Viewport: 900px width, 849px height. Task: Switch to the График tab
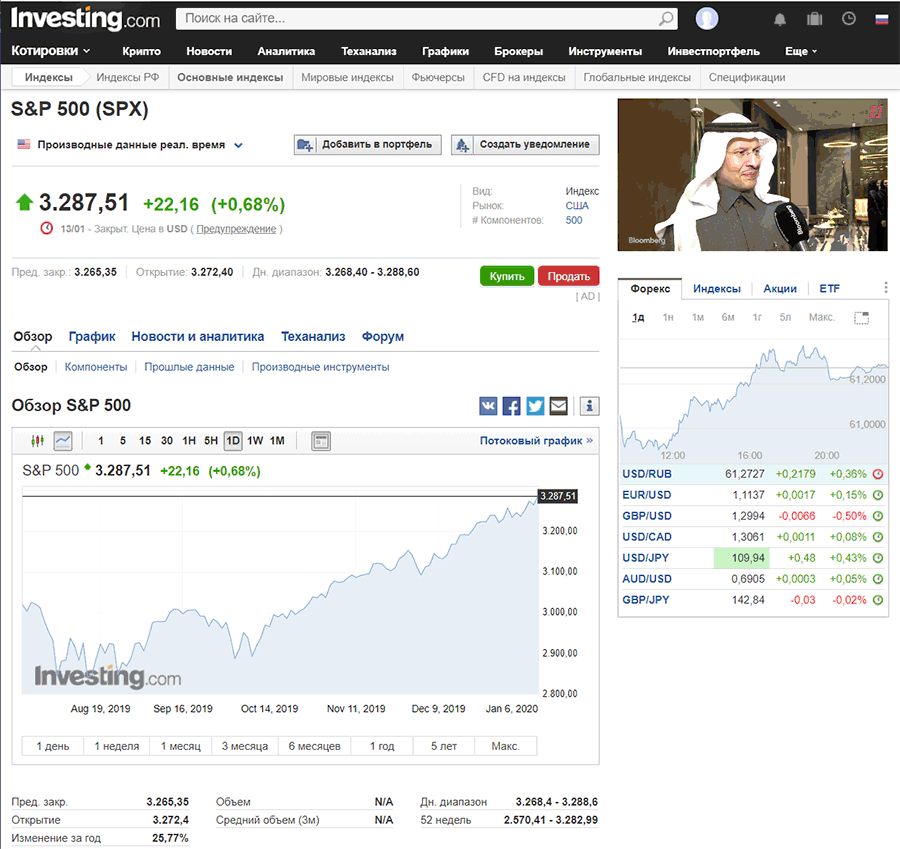pyautogui.click(x=92, y=336)
